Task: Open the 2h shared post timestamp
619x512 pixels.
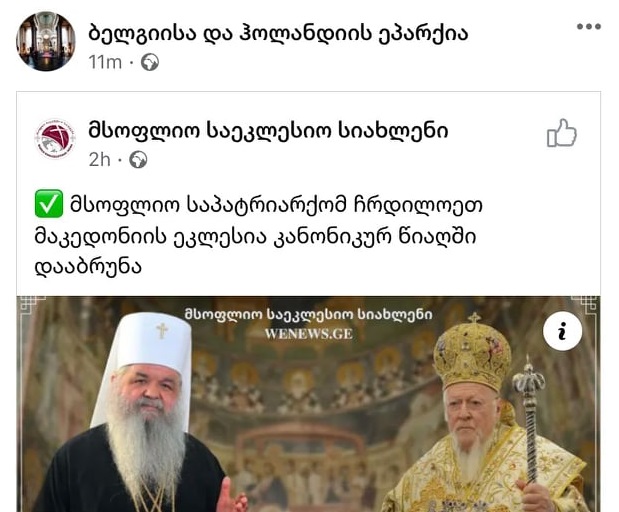Action: pyautogui.click(x=99, y=160)
